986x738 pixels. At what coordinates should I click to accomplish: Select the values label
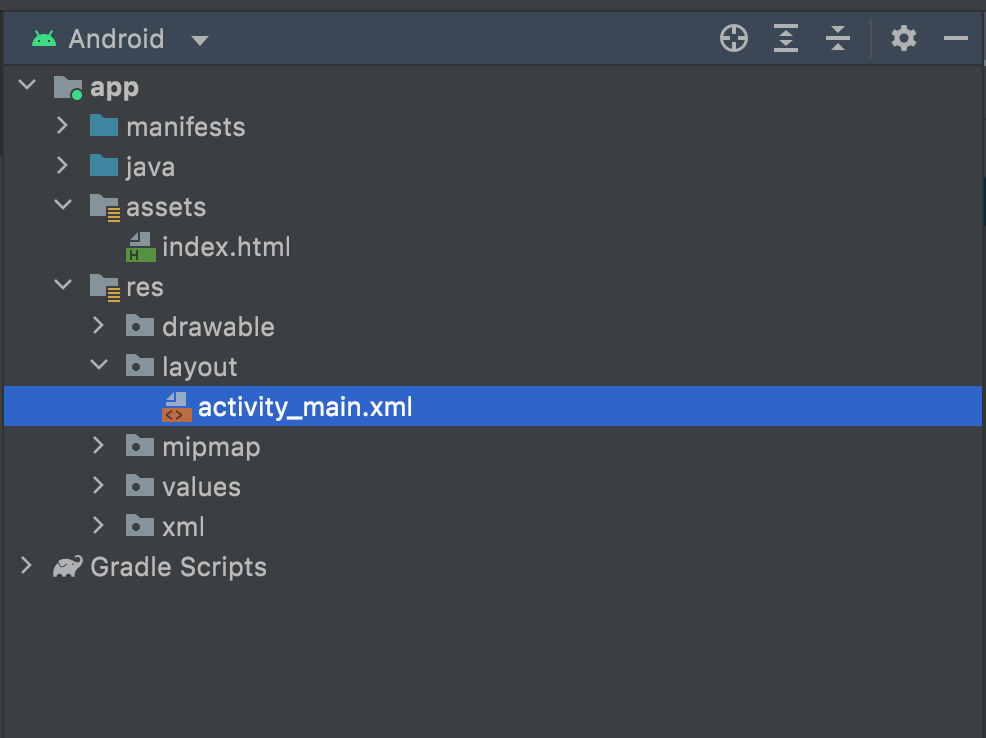click(x=201, y=487)
